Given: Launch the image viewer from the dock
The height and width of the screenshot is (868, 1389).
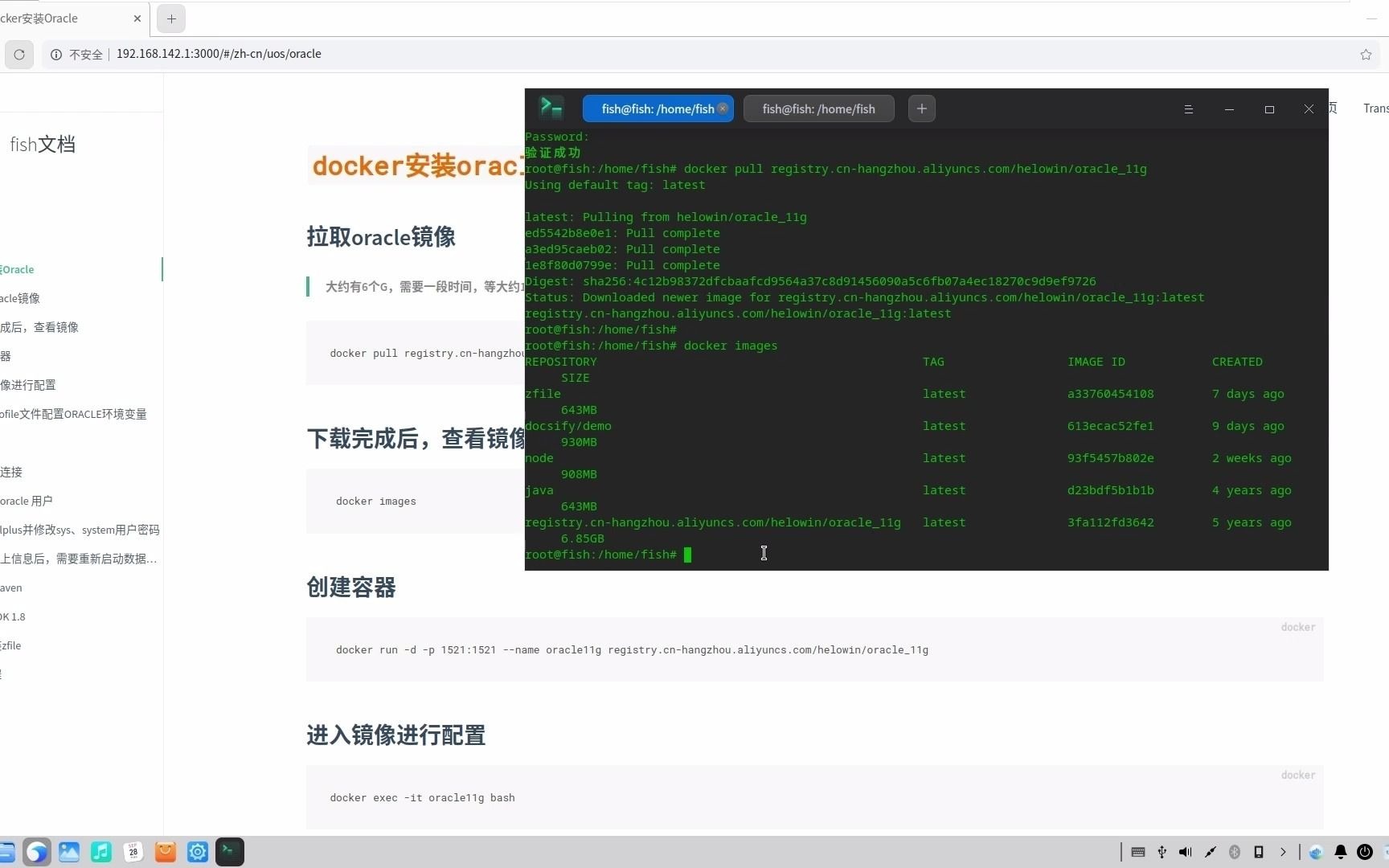Looking at the screenshot, I should 69,852.
